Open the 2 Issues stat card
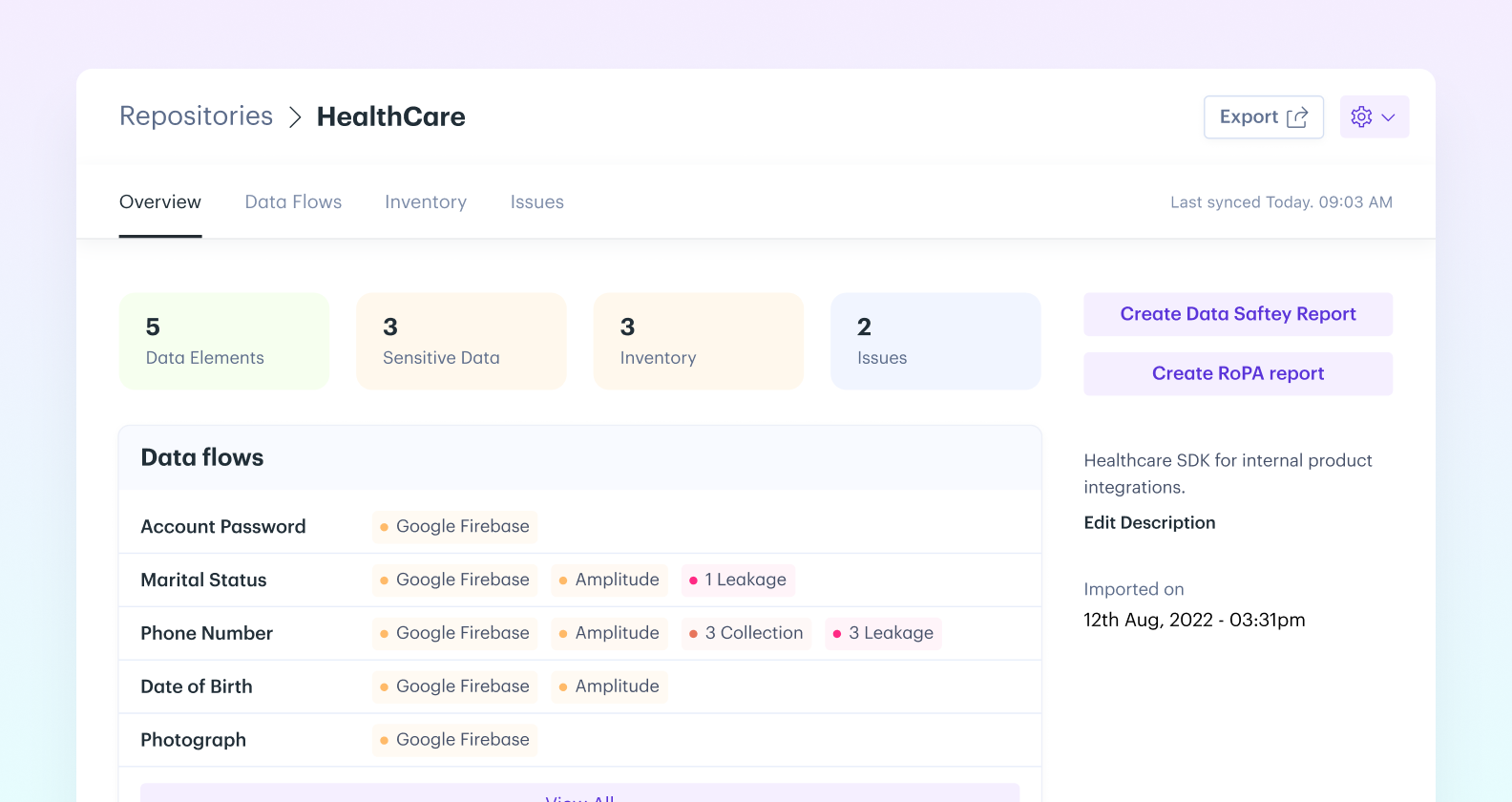 935,341
